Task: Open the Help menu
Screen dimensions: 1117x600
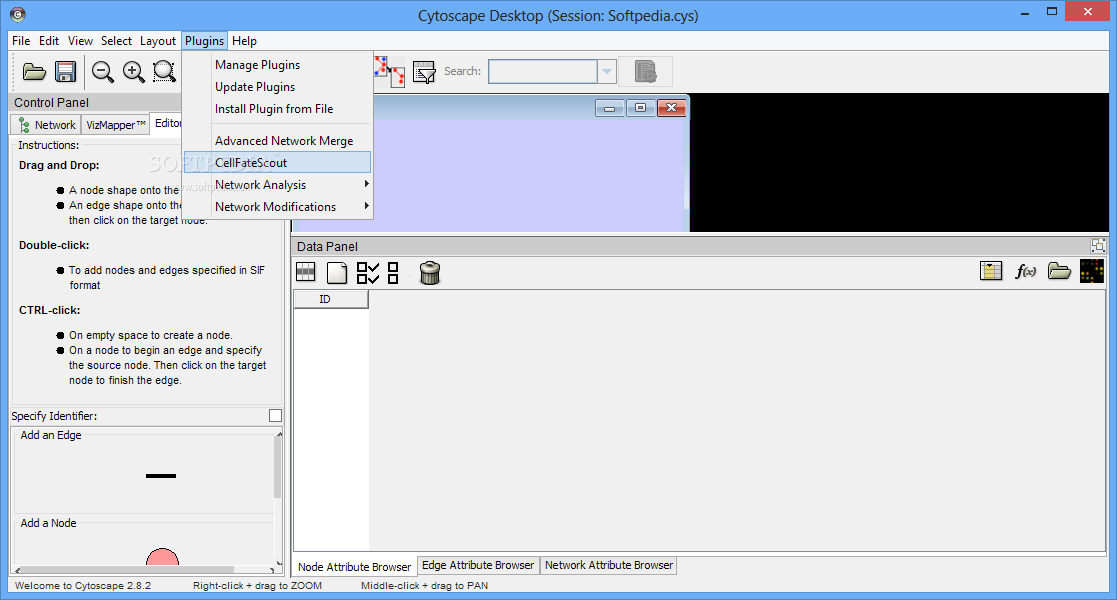Action: 244,41
